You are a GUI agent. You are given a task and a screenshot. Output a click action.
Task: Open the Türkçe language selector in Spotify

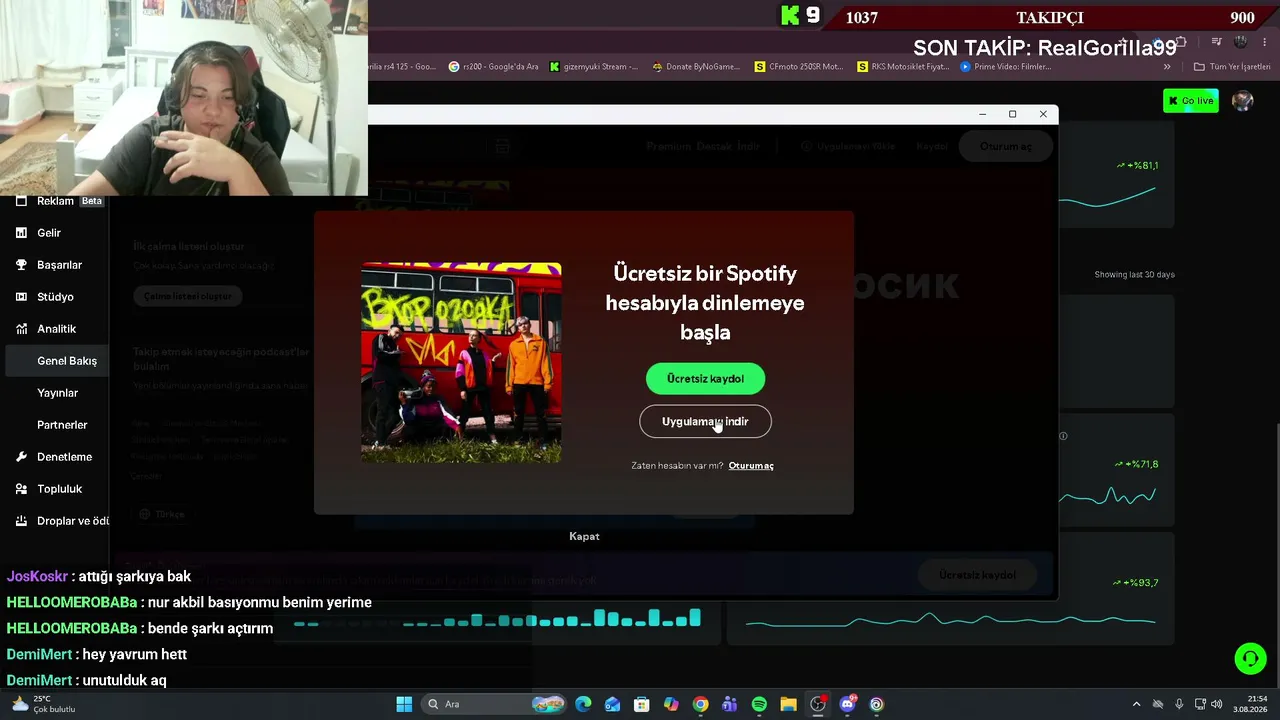click(162, 514)
